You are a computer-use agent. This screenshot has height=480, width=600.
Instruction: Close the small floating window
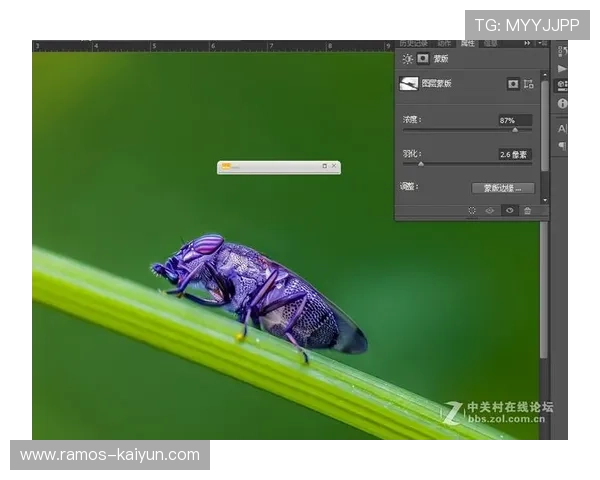click(x=334, y=166)
